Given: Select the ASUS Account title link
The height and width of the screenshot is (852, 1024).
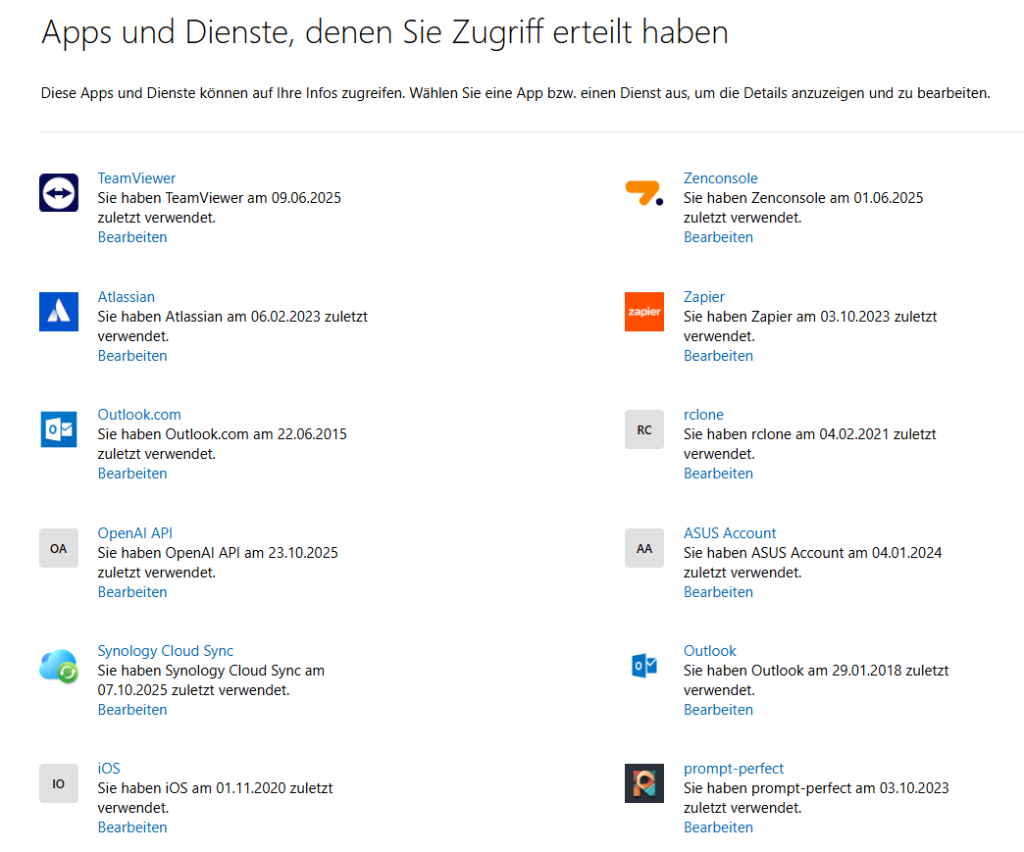Looking at the screenshot, I should coord(729,533).
